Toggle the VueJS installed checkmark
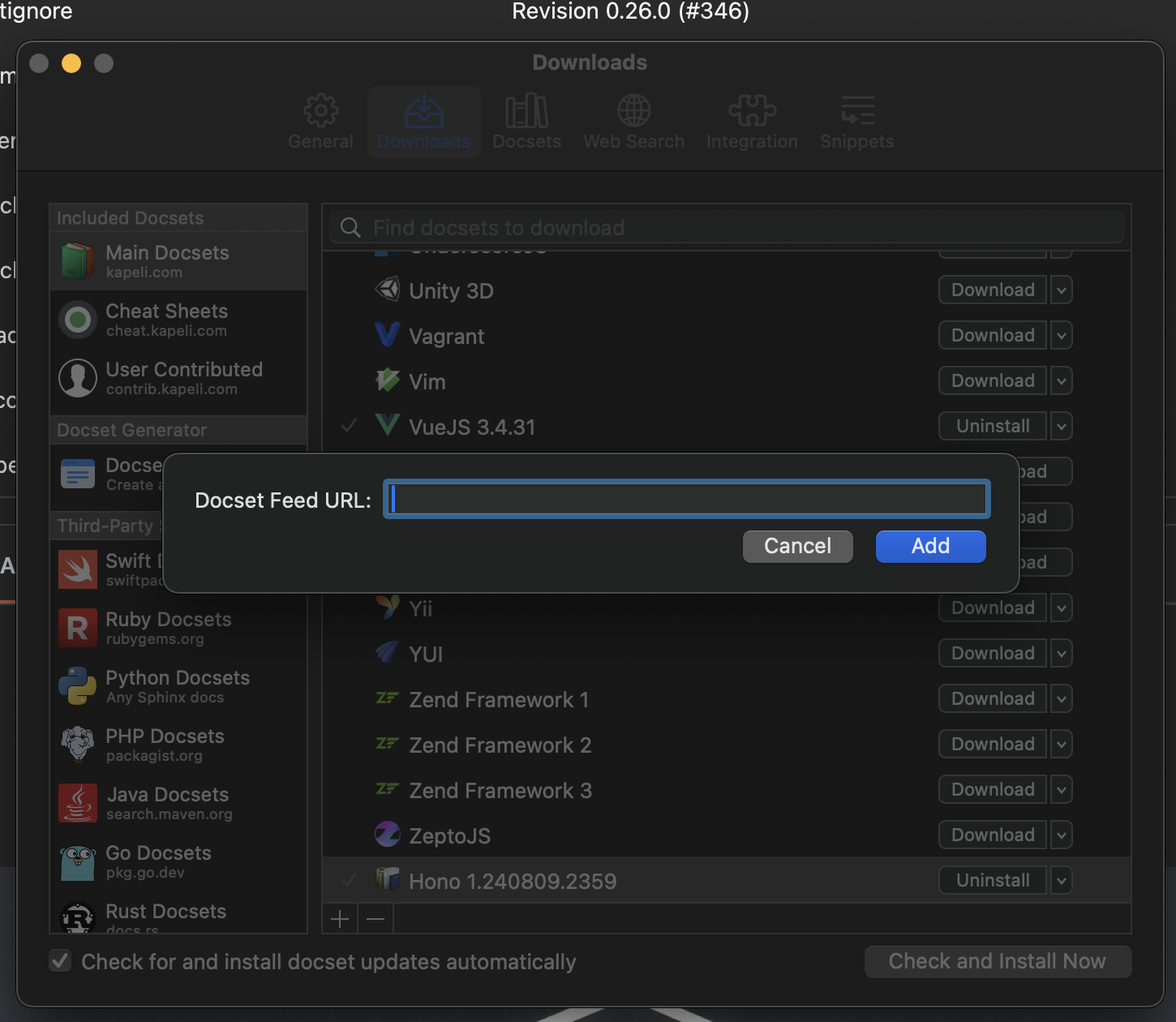Screen dimensions: 1176x1022 coord(349,426)
